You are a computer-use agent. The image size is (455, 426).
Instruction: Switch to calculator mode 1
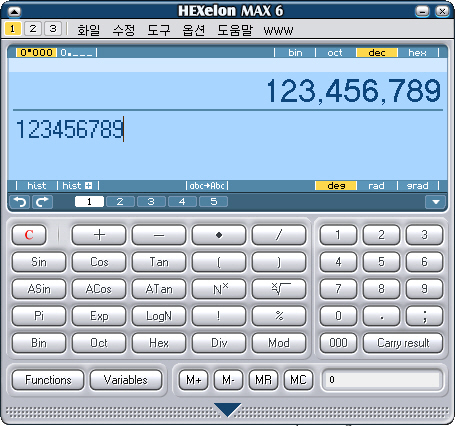coord(13,29)
